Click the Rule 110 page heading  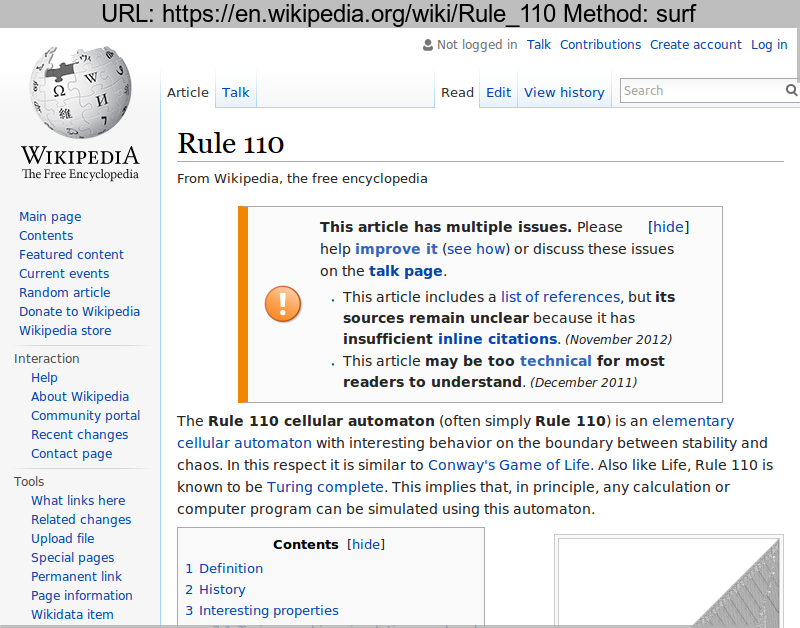pos(231,143)
